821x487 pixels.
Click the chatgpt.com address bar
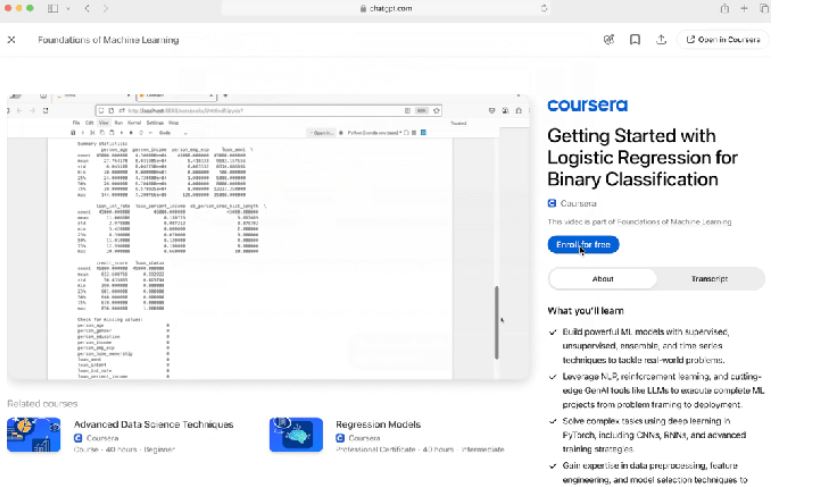coord(386,8)
